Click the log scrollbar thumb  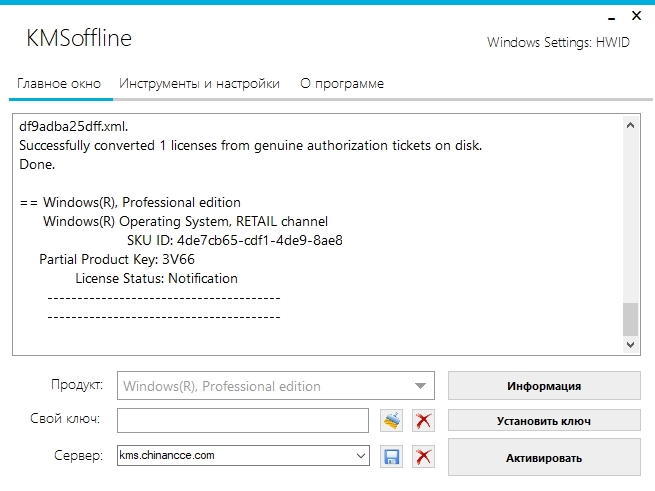tap(630, 318)
